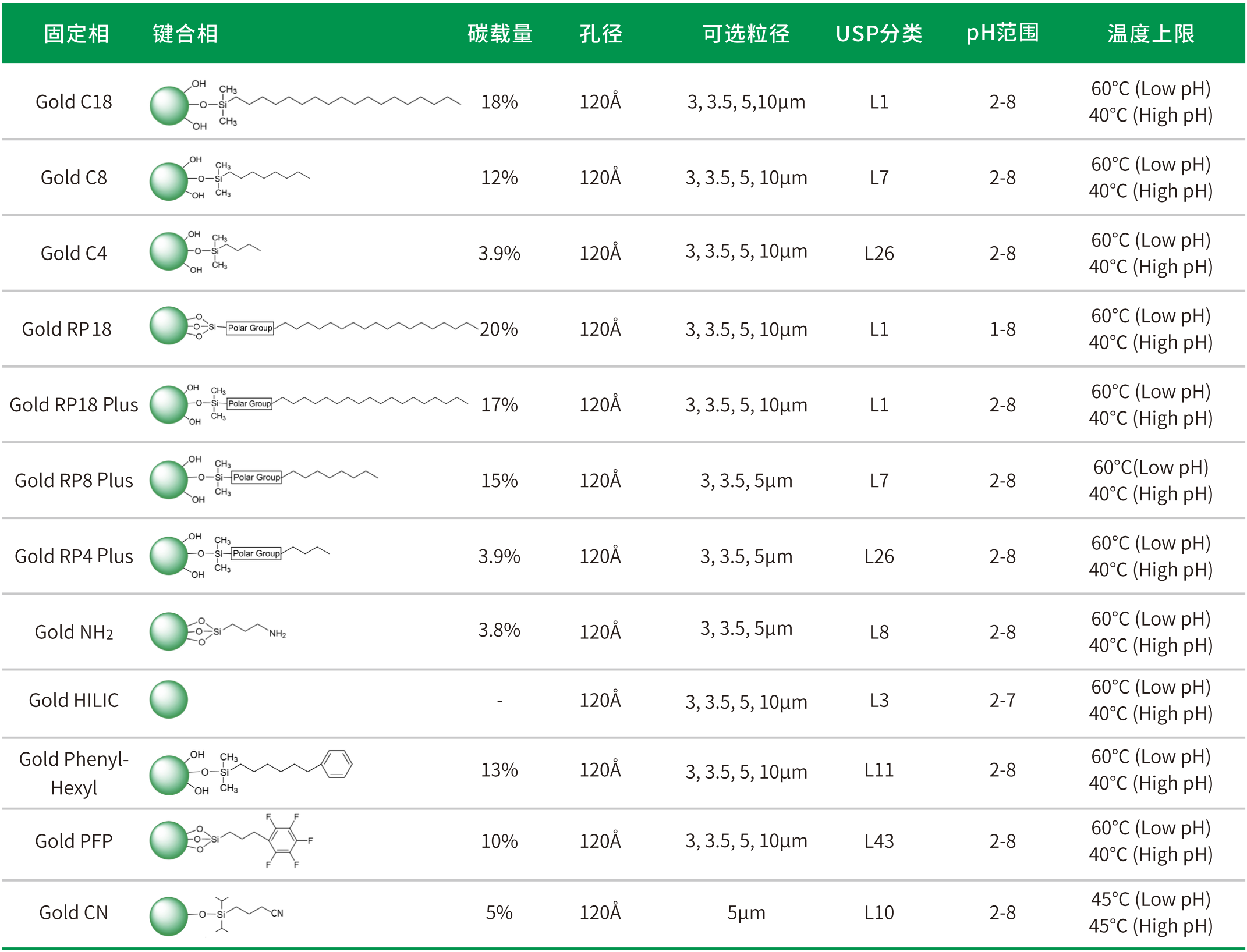Select the Polar Group box in Gold RP8 Plus
This screenshot has height=952, width=1247.
tap(257, 477)
